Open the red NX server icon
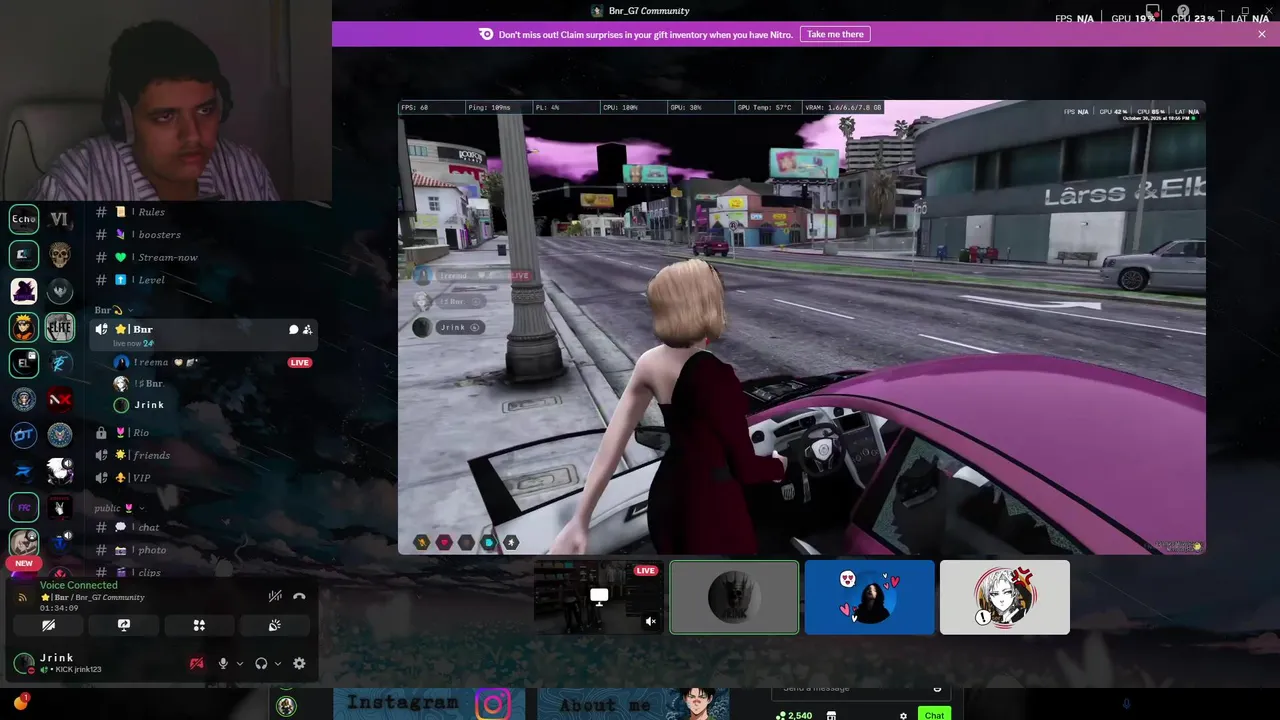1280x720 pixels. pyautogui.click(x=59, y=399)
